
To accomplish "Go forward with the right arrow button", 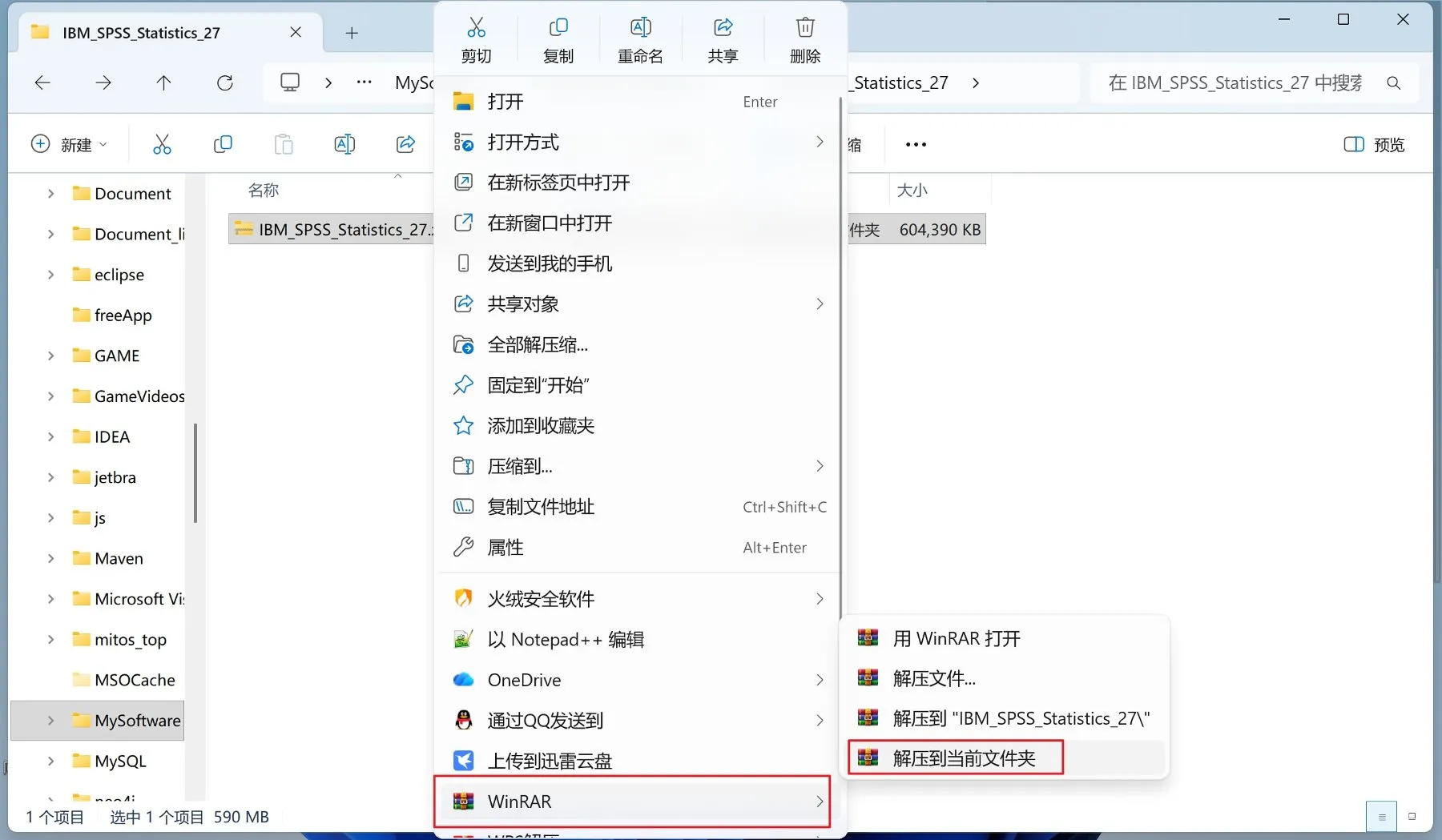I will pos(103,82).
